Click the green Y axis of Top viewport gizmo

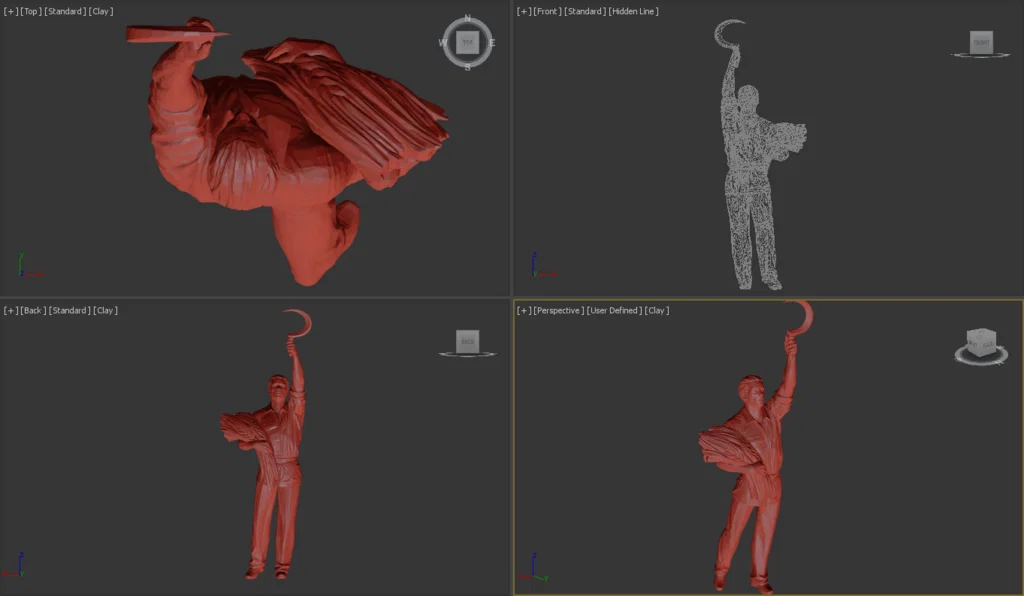point(20,260)
